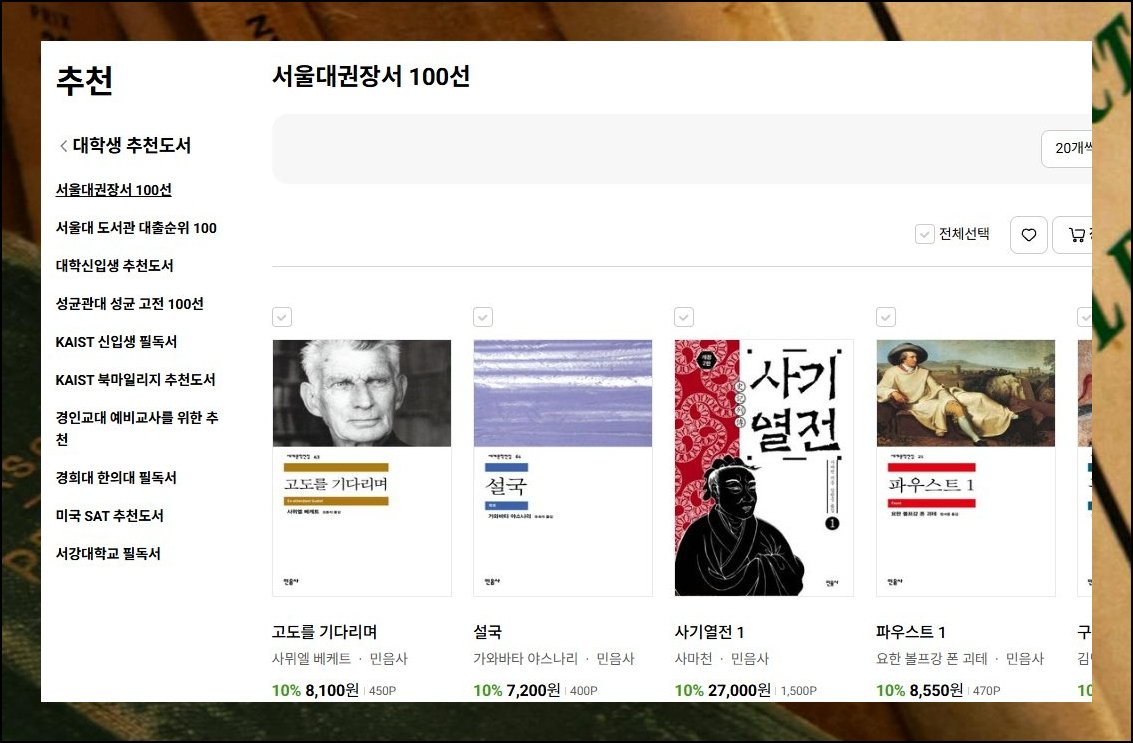Open 대학신입생 추천도서 category
This screenshot has height=743, width=1133.
click(114, 266)
